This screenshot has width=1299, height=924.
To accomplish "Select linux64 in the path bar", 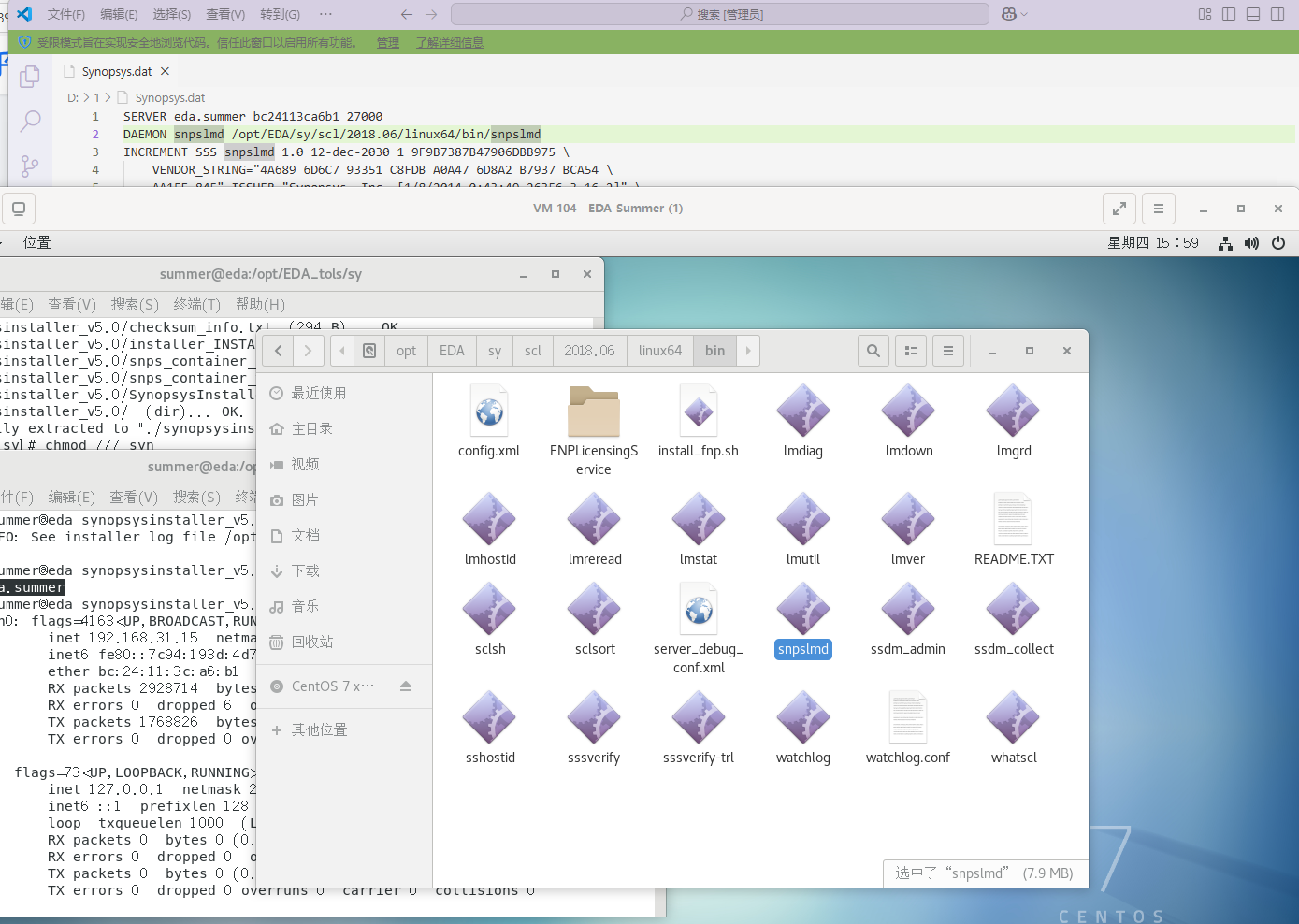I will 660,351.
